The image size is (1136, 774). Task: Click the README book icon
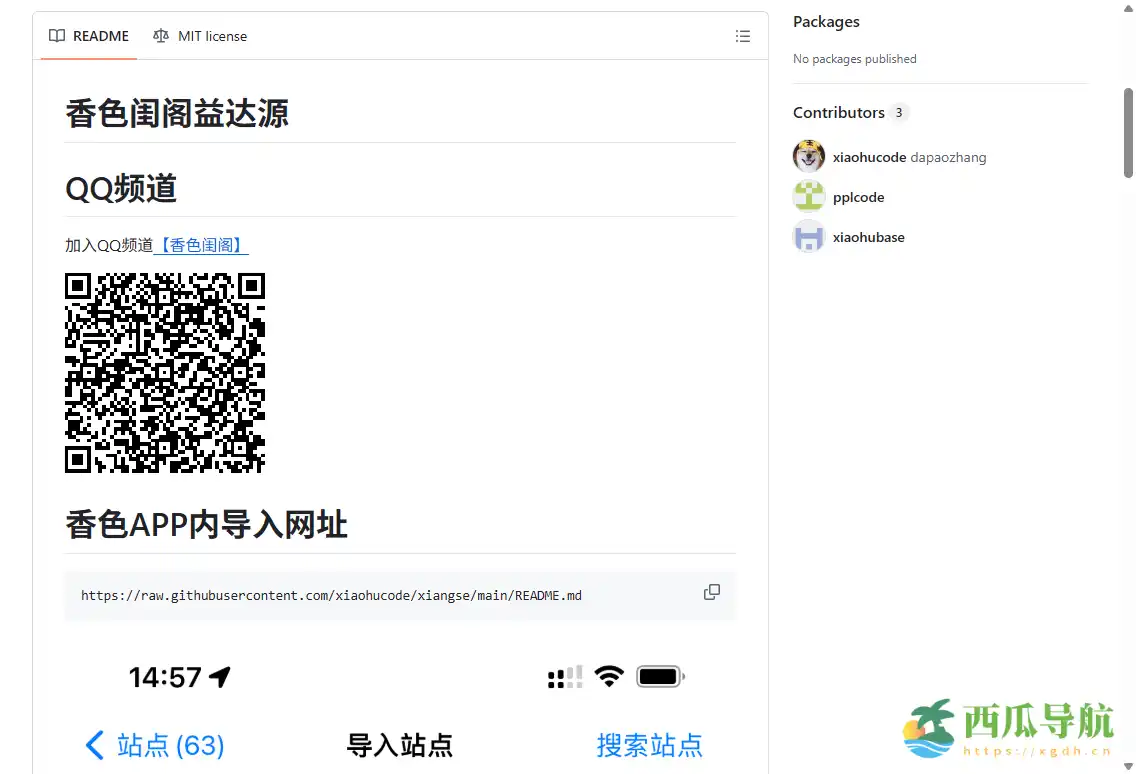pos(57,35)
